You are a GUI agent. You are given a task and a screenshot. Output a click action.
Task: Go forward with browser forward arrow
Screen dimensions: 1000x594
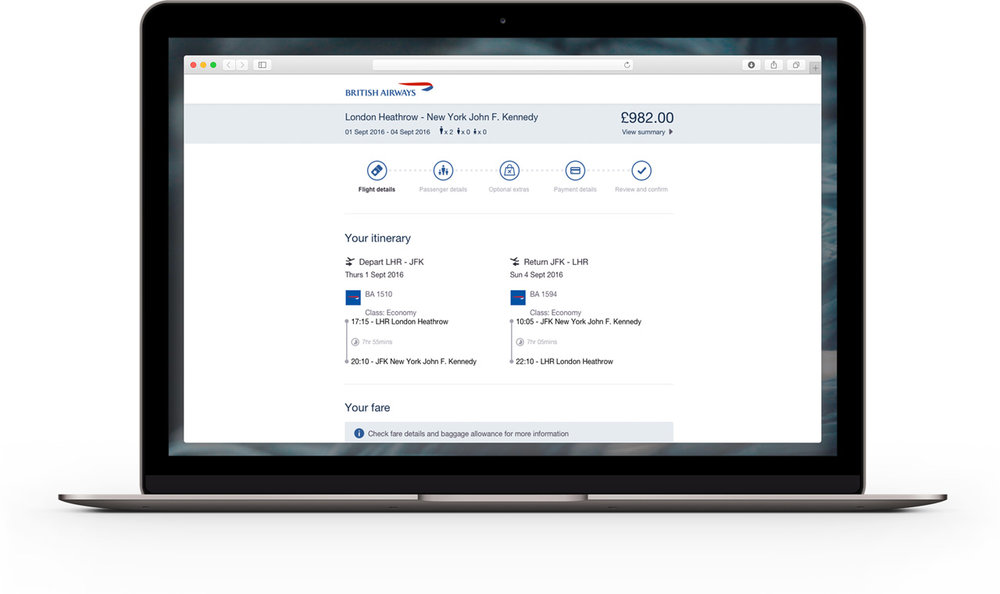(x=242, y=65)
